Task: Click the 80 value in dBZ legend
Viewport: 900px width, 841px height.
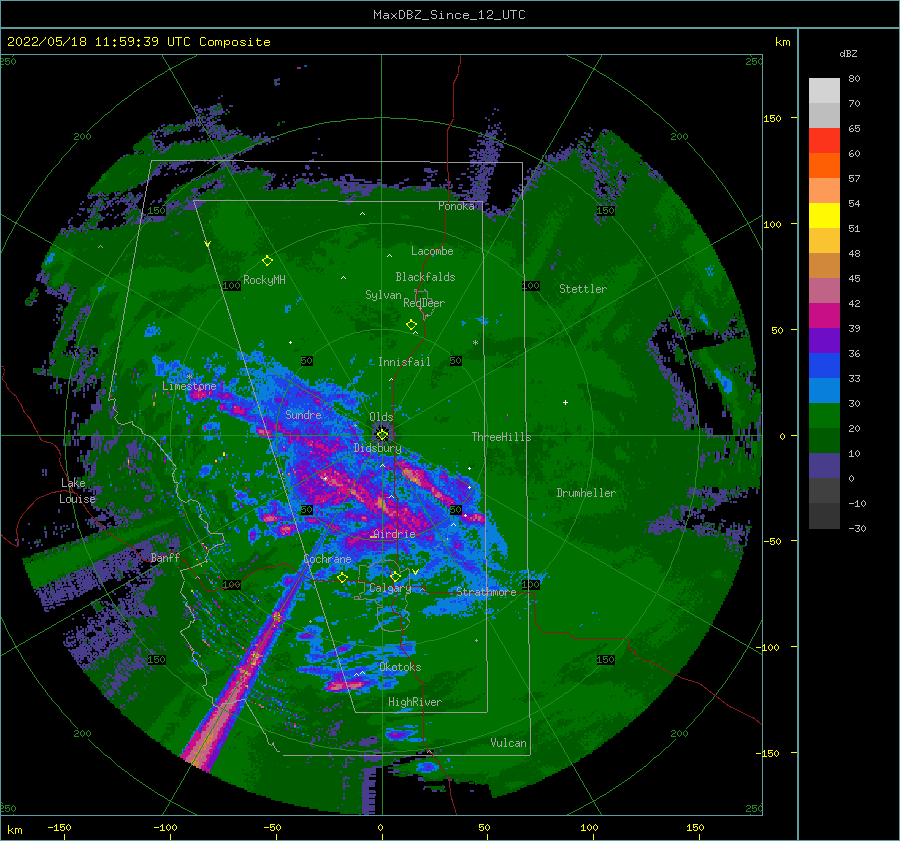Action: click(x=854, y=79)
